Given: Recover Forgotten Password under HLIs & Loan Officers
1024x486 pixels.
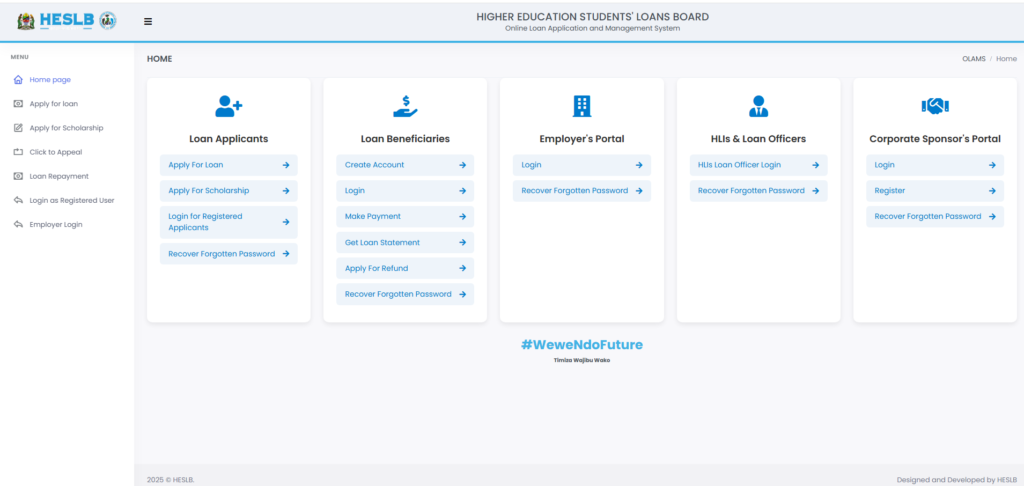Looking at the screenshot, I should 758,191.
